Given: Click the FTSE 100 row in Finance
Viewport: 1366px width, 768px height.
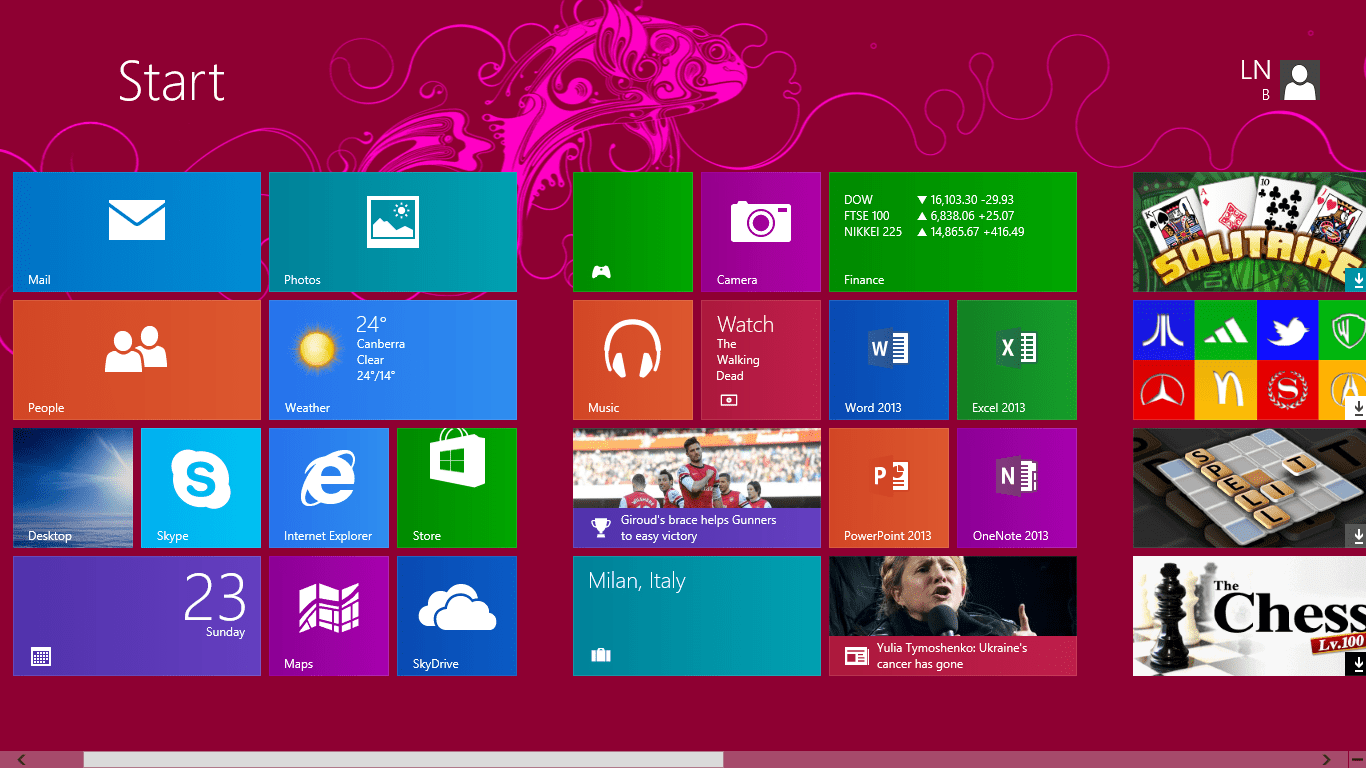Looking at the screenshot, I should click(929, 216).
